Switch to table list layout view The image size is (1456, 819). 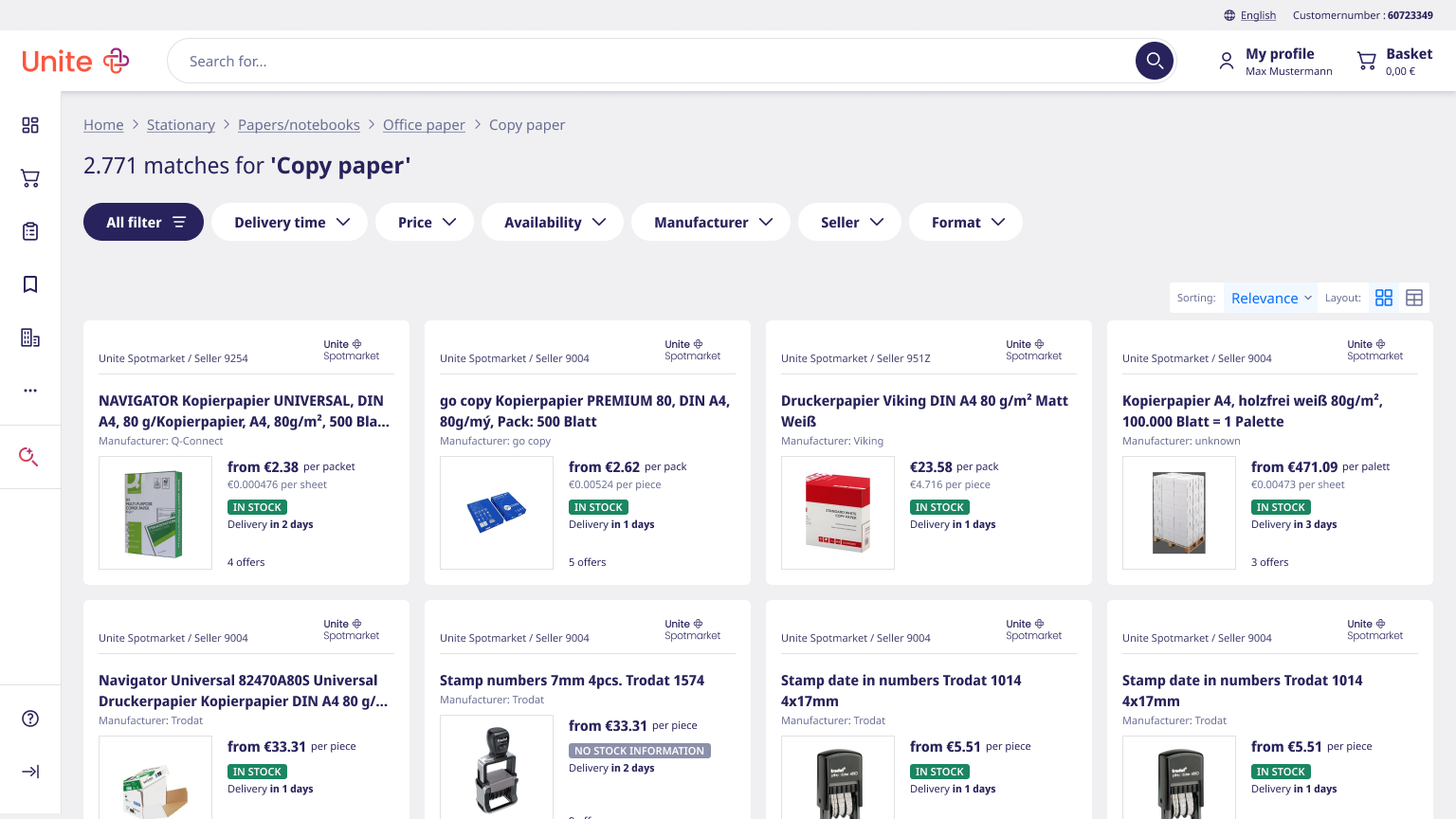pyautogui.click(x=1414, y=298)
